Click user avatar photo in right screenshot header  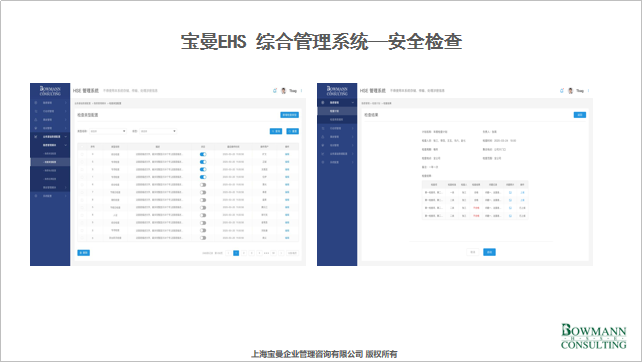(x=570, y=91)
